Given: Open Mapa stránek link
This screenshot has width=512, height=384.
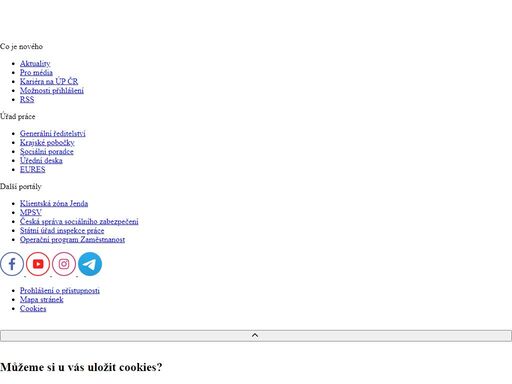Looking at the screenshot, I should click(x=42, y=299).
